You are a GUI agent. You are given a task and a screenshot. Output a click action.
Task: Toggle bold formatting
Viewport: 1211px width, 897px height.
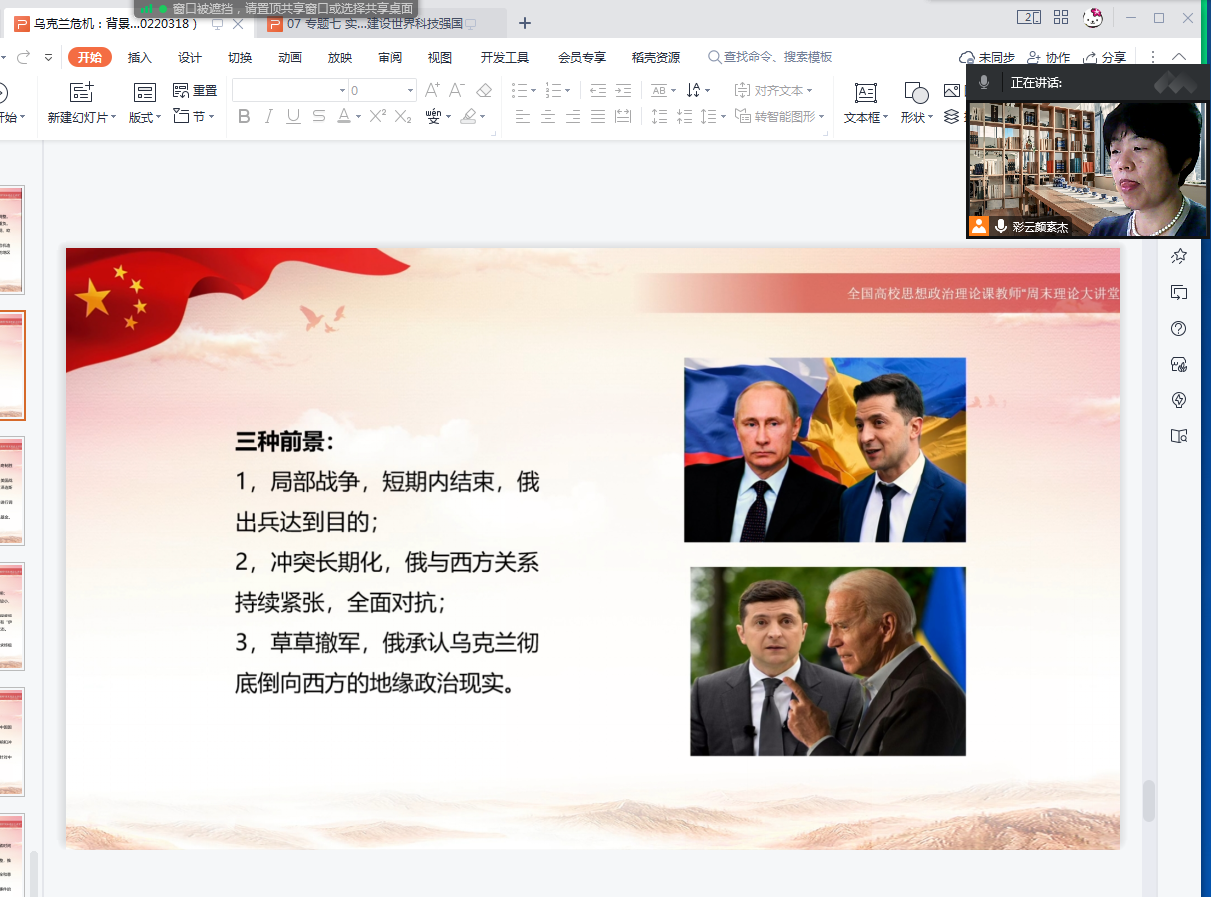[244, 117]
